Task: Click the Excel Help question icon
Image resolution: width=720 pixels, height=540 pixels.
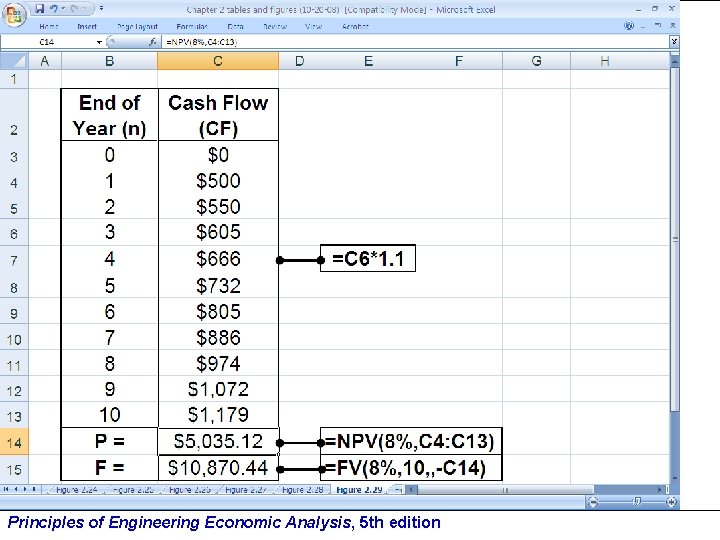Action: [x=629, y=26]
